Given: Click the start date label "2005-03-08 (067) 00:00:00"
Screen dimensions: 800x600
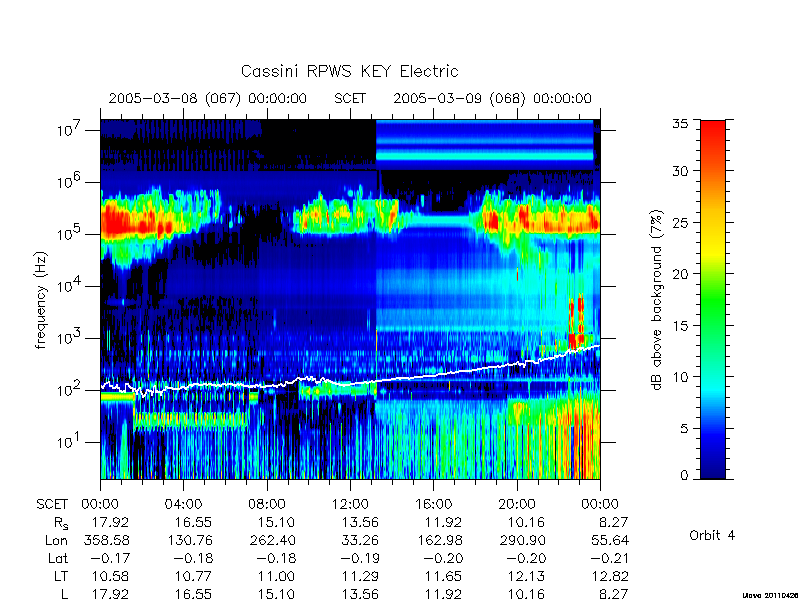Looking at the screenshot, I should click(x=208, y=98).
